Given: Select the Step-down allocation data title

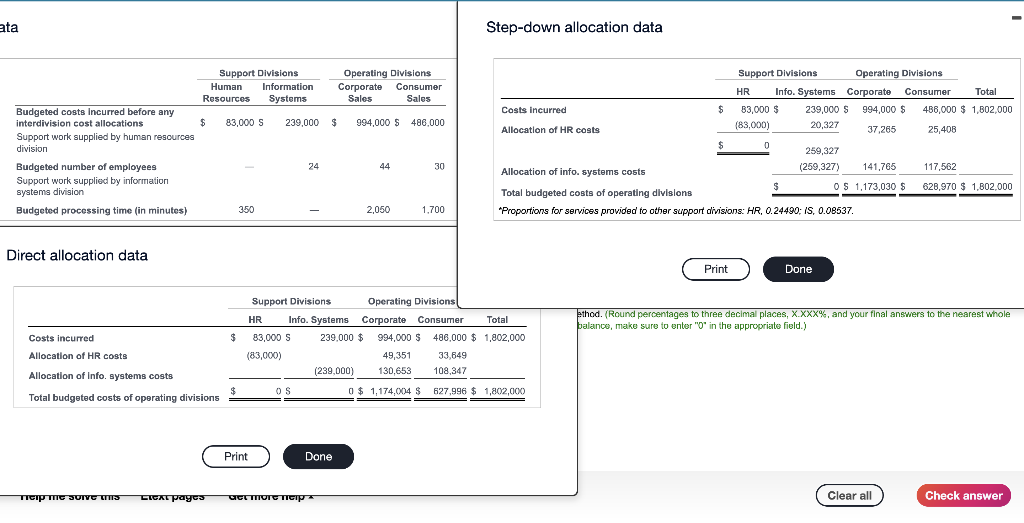Looking at the screenshot, I should (x=574, y=27).
